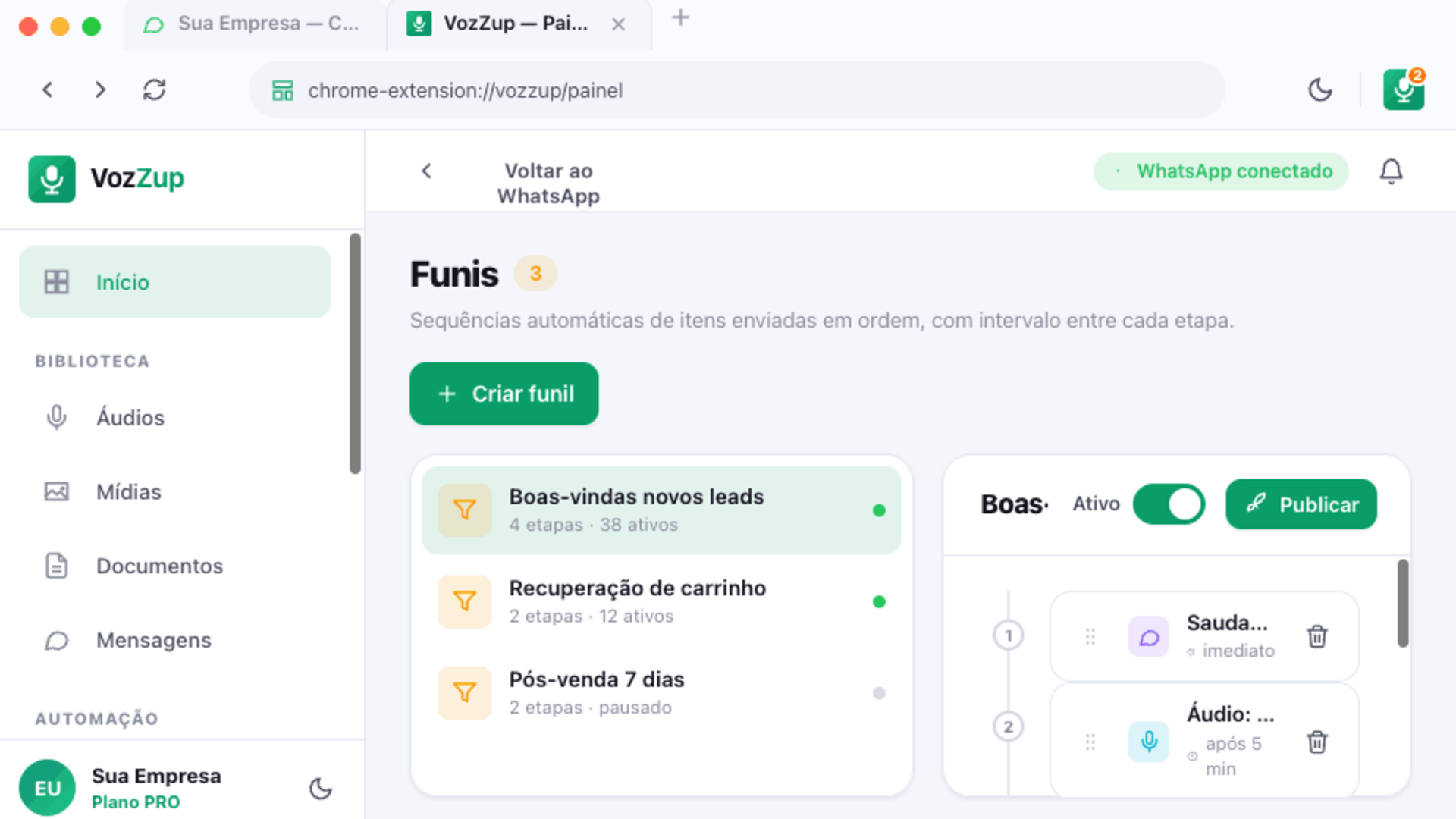Viewport: 1456px width, 819px height.
Task: Go back in browser history
Action: (x=48, y=90)
